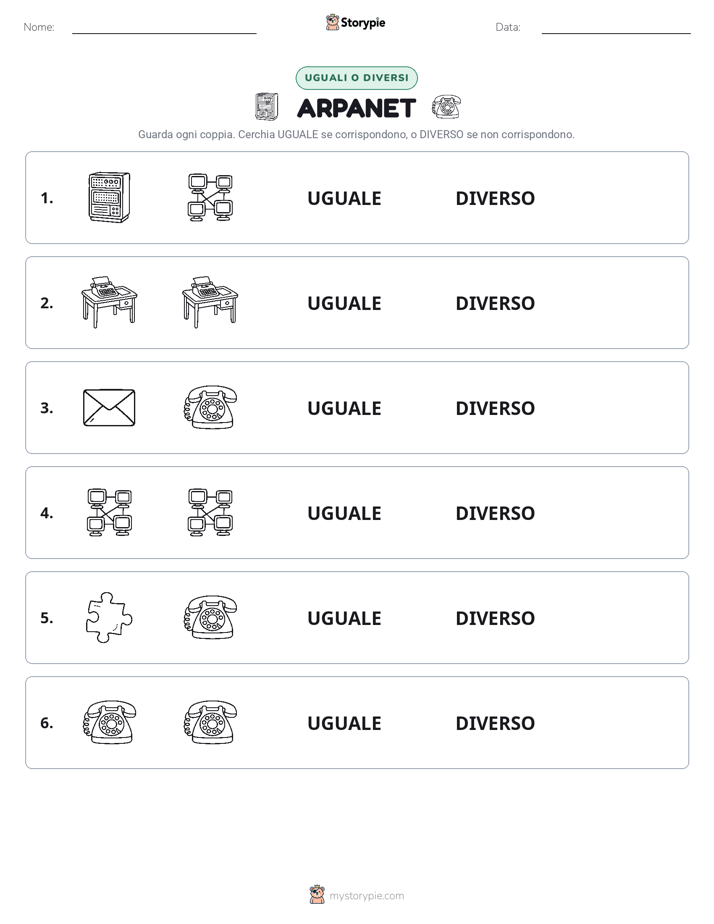Click the first typewriter desk icon in row 2
The height and width of the screenshot is (924, 714).
109,302
